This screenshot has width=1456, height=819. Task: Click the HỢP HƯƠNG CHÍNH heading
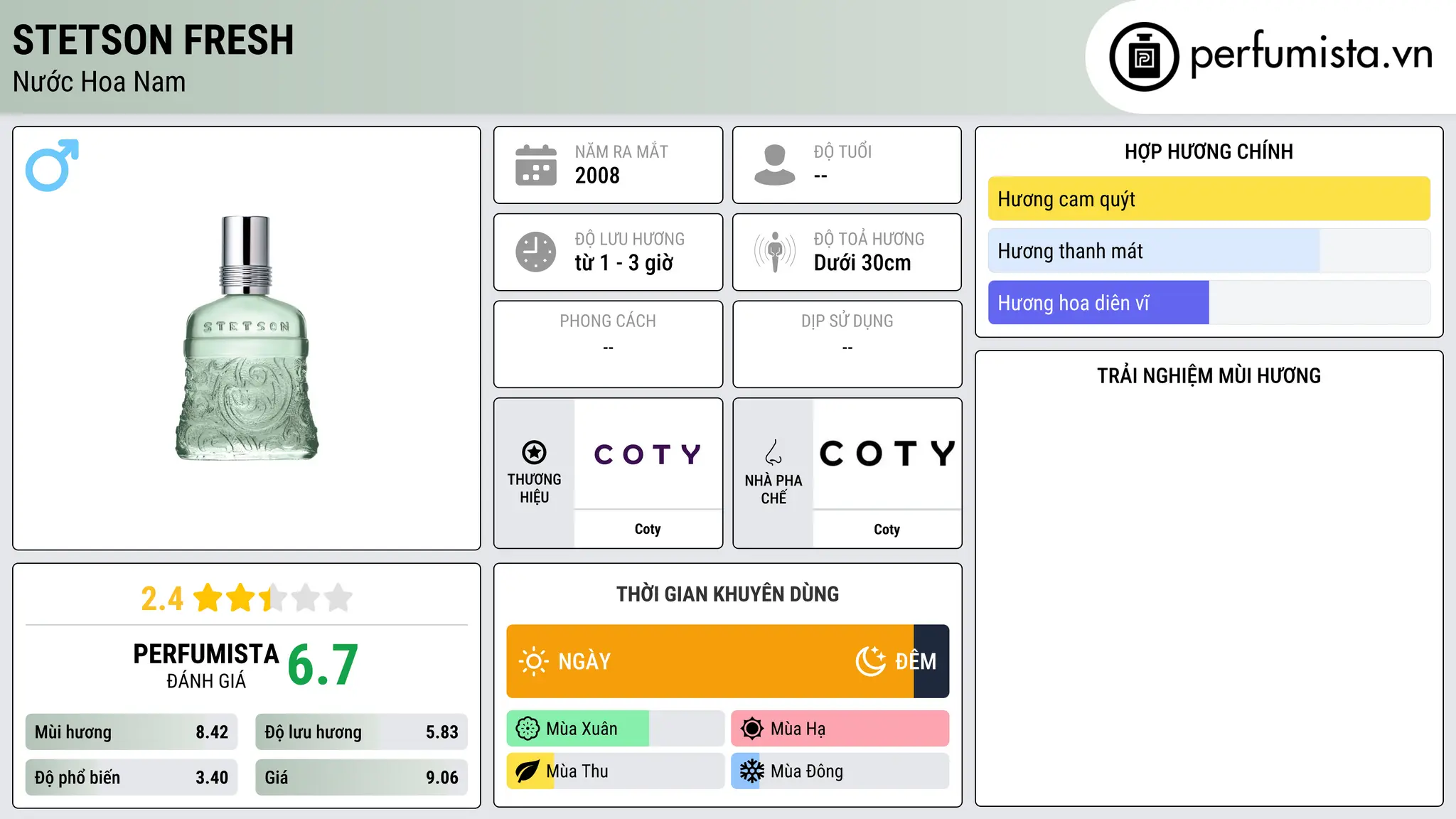point(1209,151)
